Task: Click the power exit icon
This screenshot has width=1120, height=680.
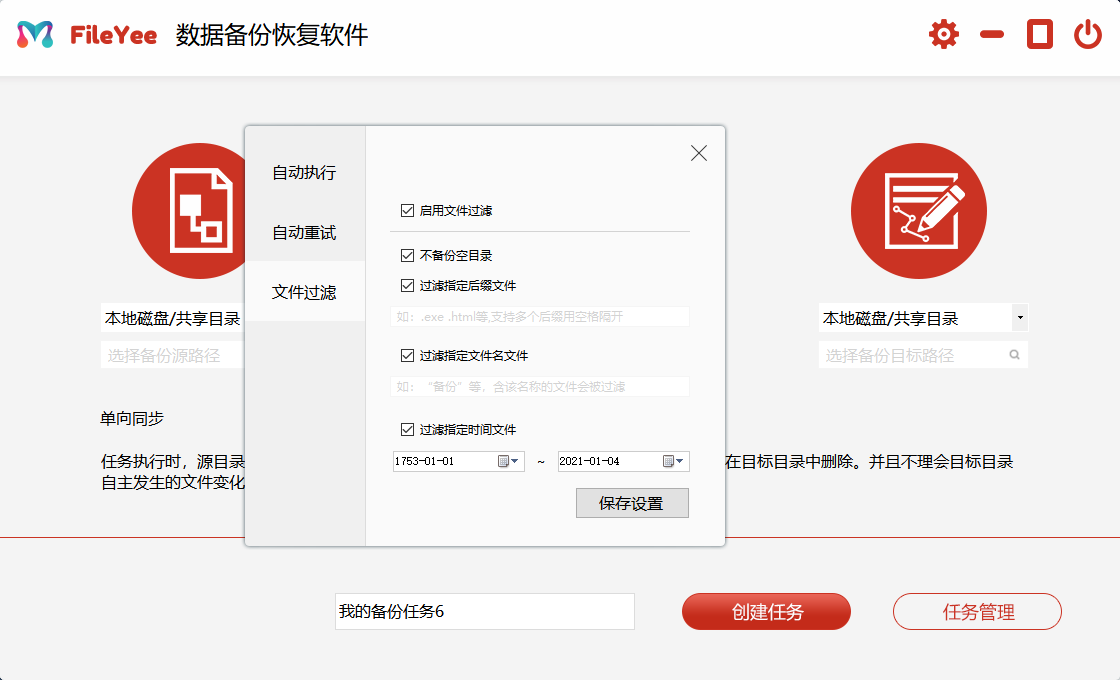Action: click(x=1088, y=33)
